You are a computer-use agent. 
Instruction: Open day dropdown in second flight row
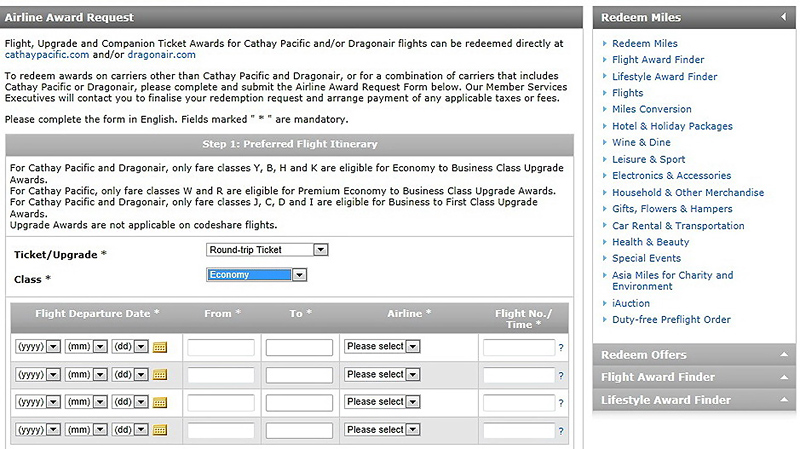(x=130, y=375)
